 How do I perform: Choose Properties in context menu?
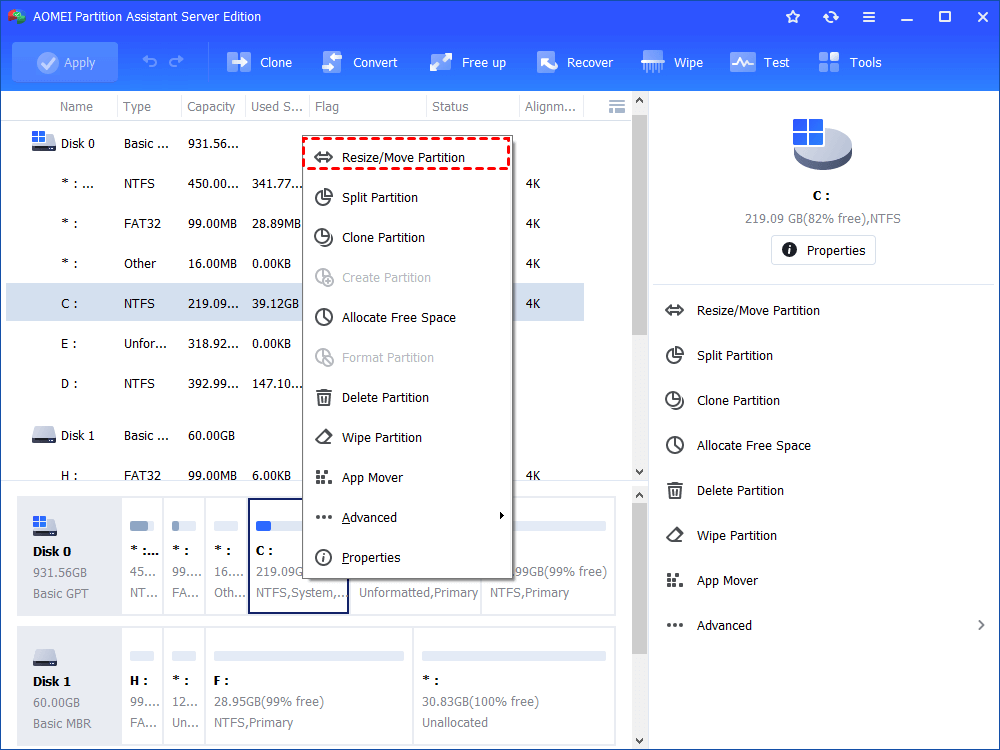406,557
